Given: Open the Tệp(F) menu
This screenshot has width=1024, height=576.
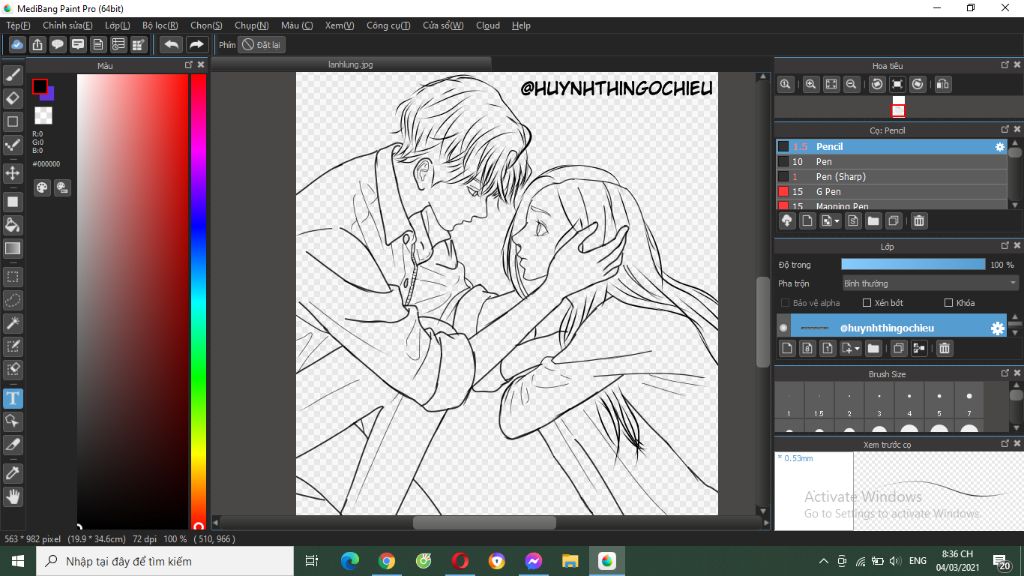Looking at the screenshot, I should (x=18, y=25).
